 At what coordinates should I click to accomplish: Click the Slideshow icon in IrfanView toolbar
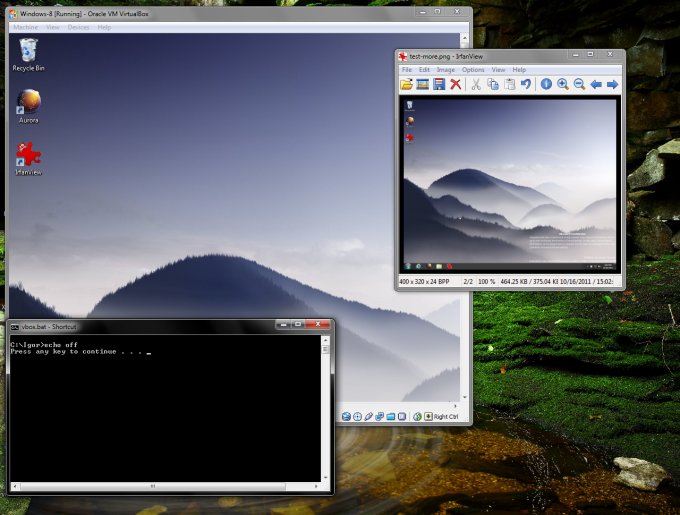coord(422,84)
